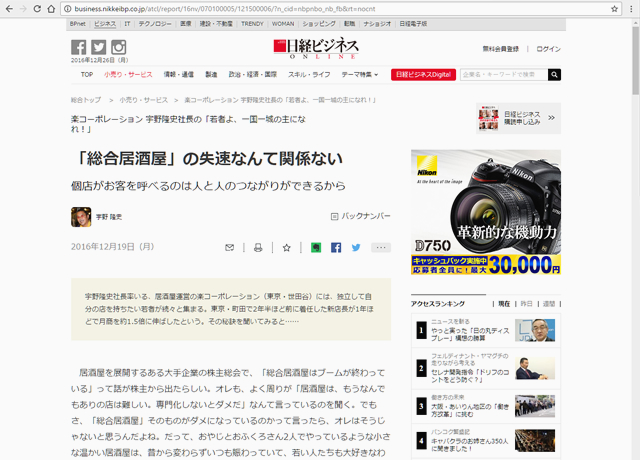Bookmark the article with star icon
This screenshot has height=460, width=640.
tap(286, 247)
